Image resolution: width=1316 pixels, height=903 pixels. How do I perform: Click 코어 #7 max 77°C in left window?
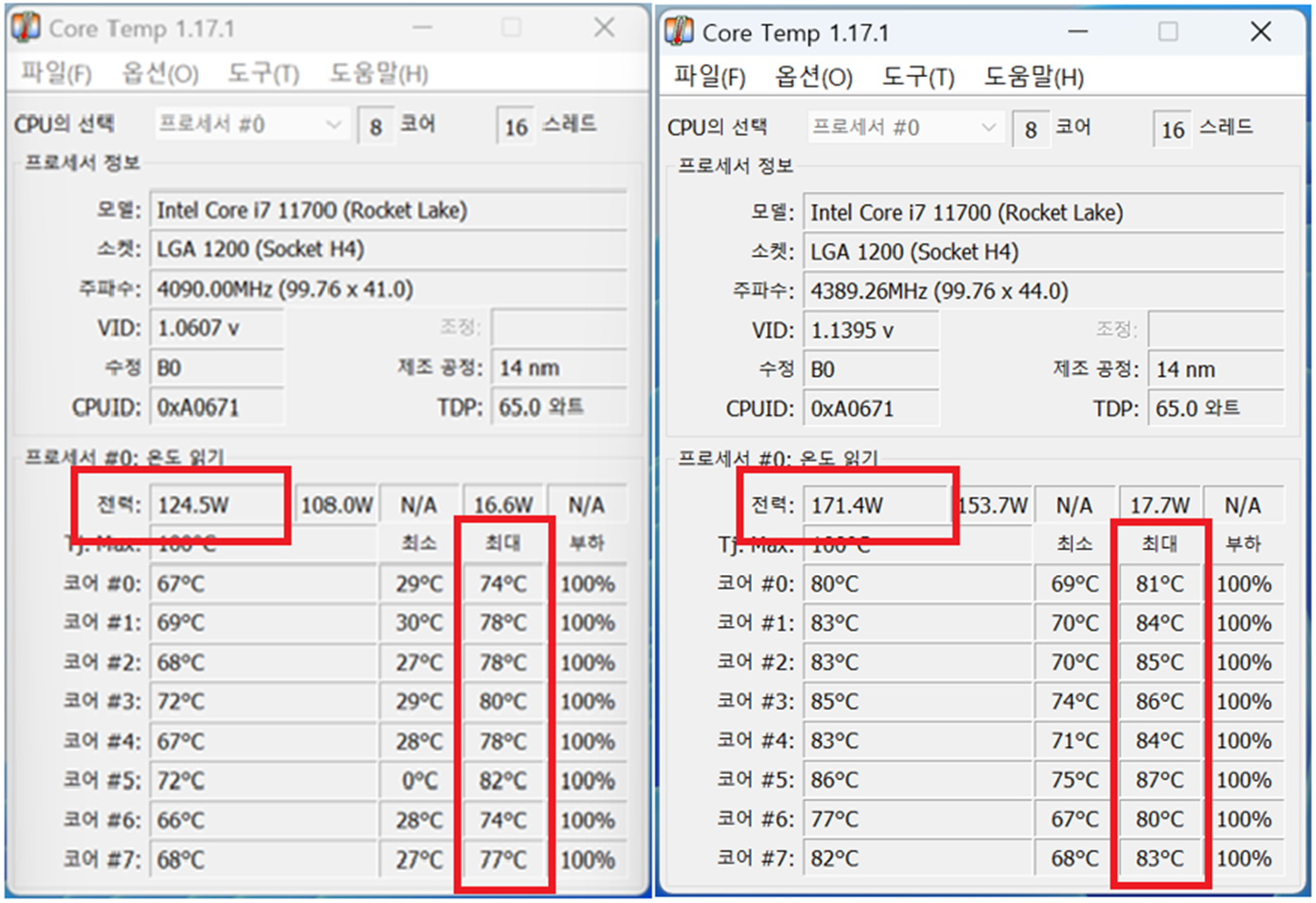tap(503, 859)
